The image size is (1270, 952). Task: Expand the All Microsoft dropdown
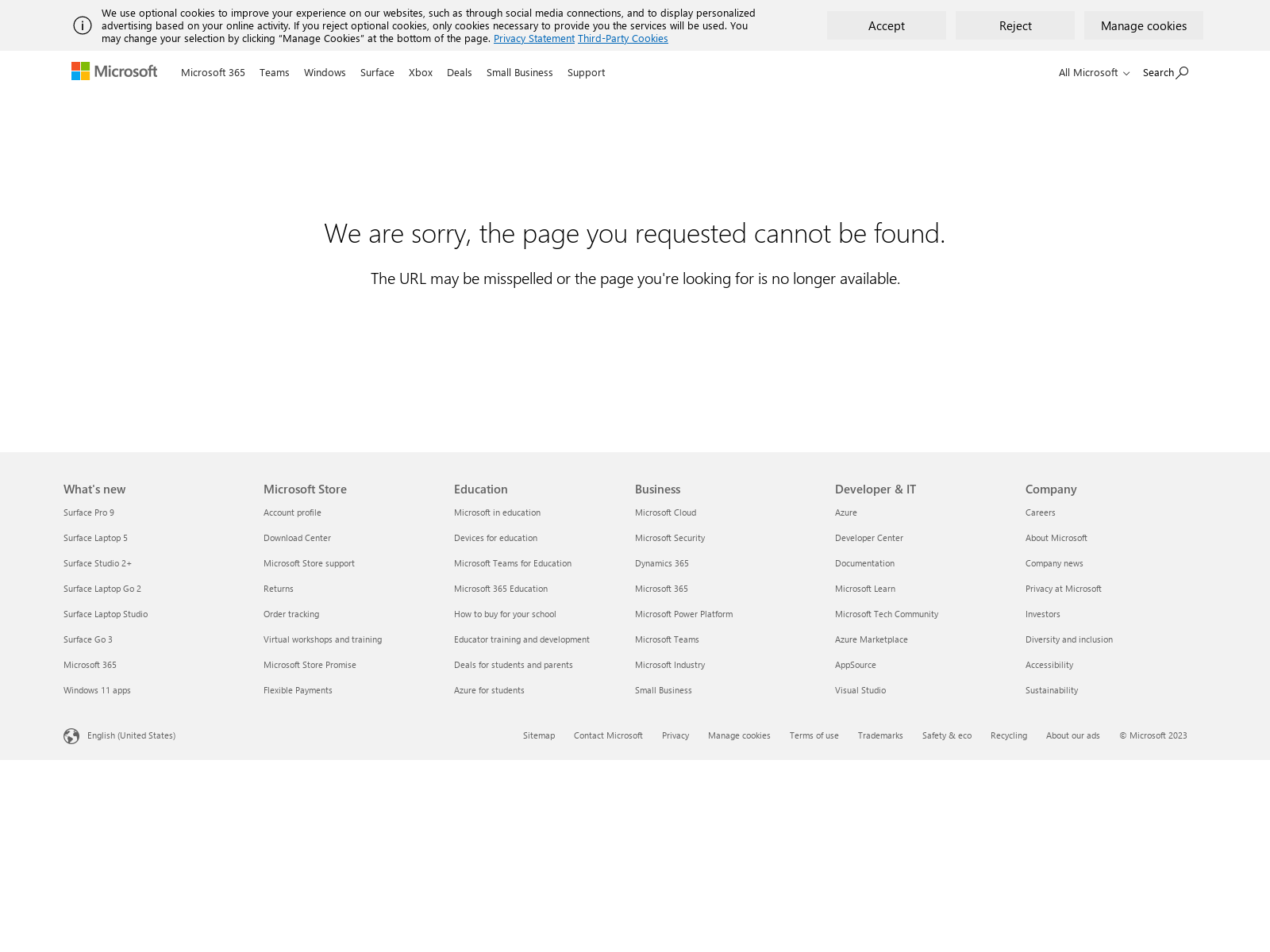point(1094,72)
